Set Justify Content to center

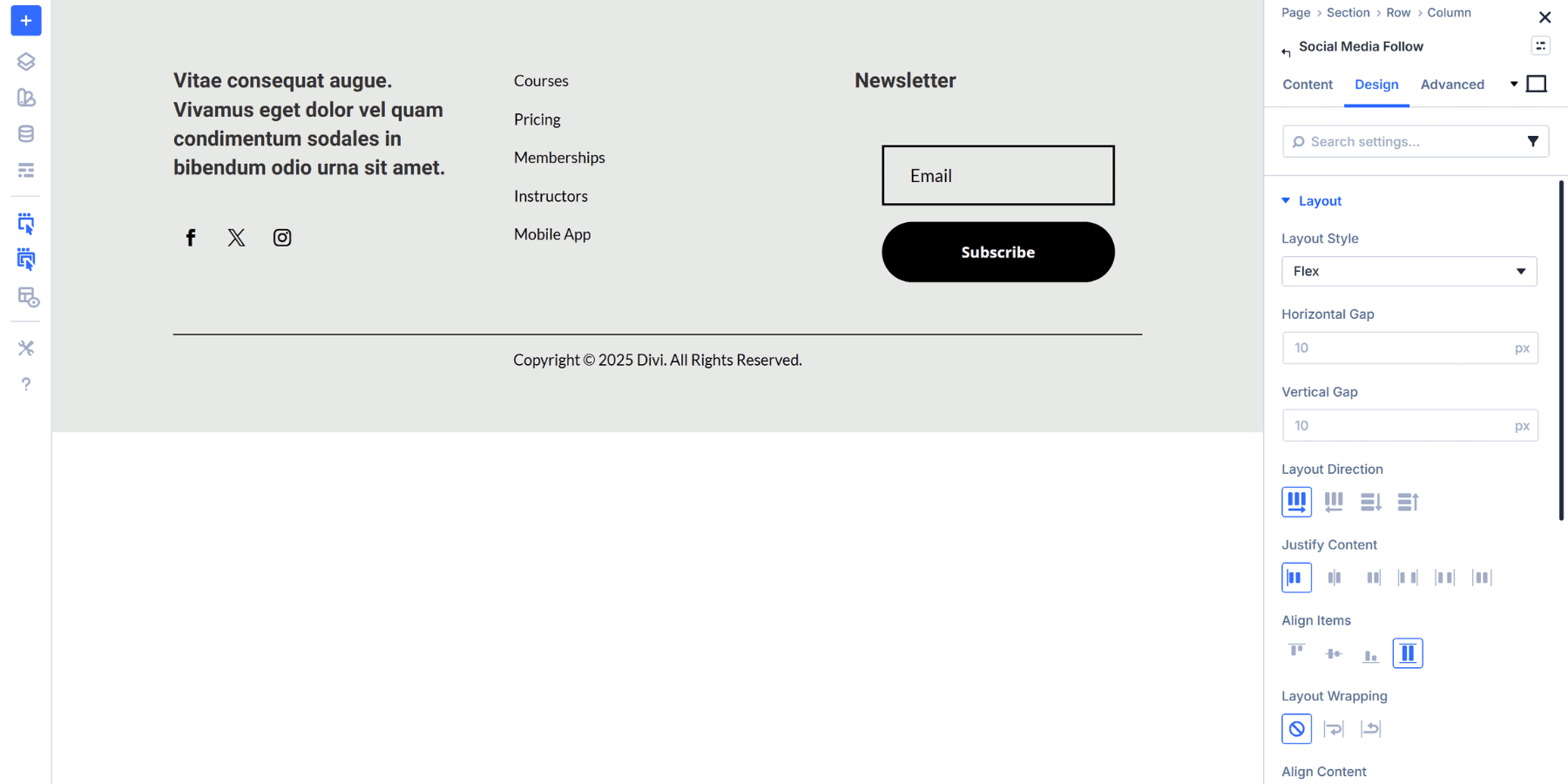pos(1334,578)
